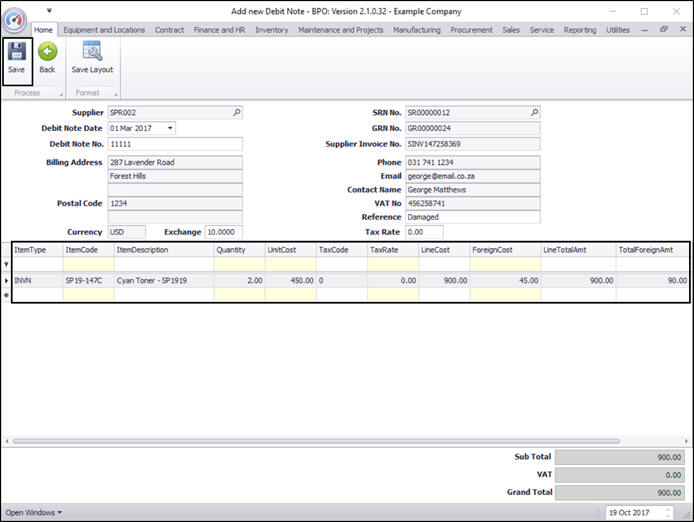Image resolution: width=694 pixels, height=522 pixels.
Task: Click the green Back arrow icon
Action: pyautogui.click(x=47, y=52)
